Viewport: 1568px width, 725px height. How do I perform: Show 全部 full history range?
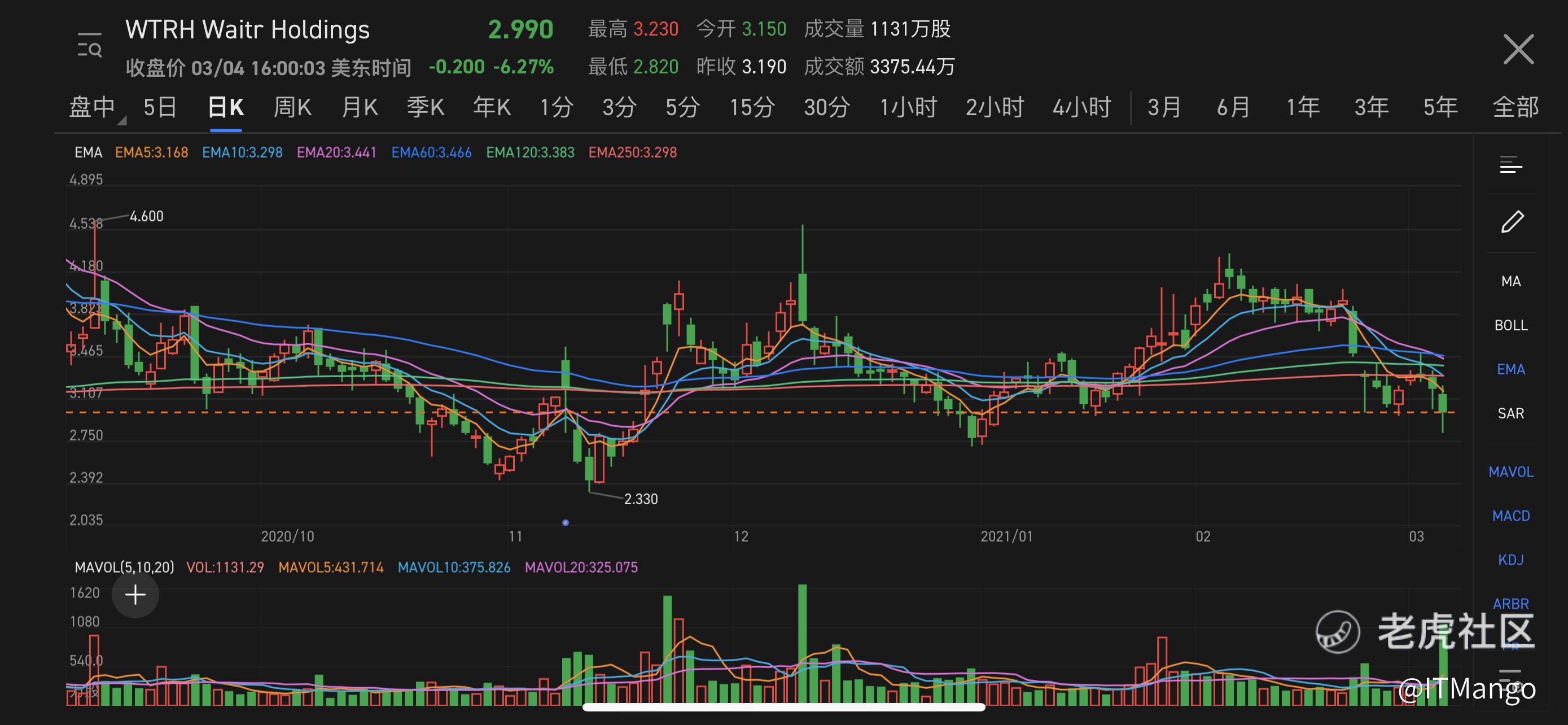coord(1516,108)
